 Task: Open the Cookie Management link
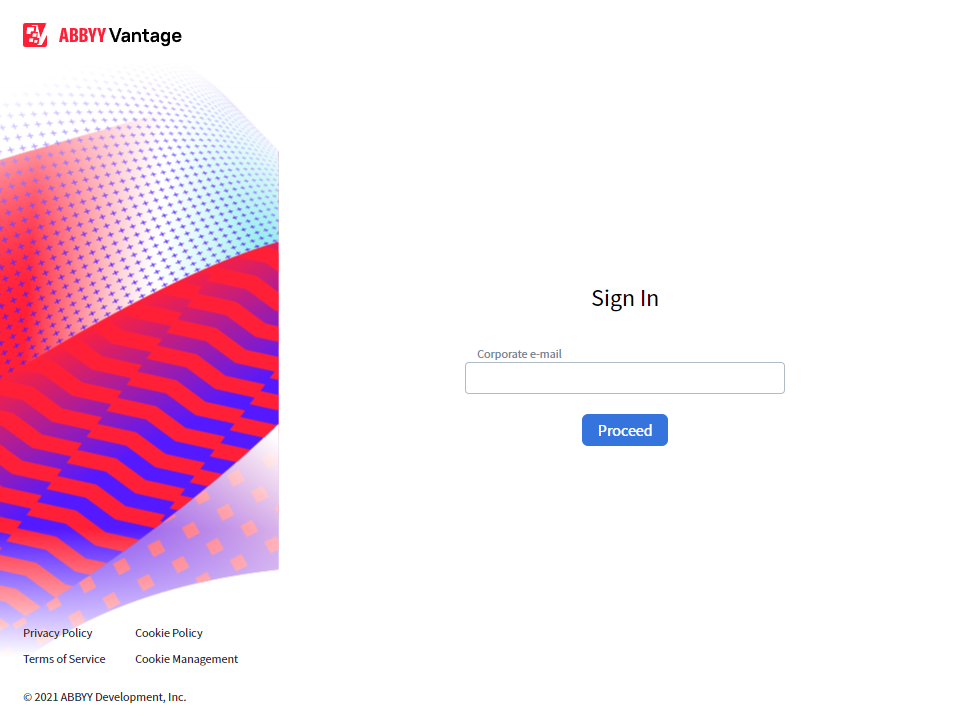tap(186, 659)
